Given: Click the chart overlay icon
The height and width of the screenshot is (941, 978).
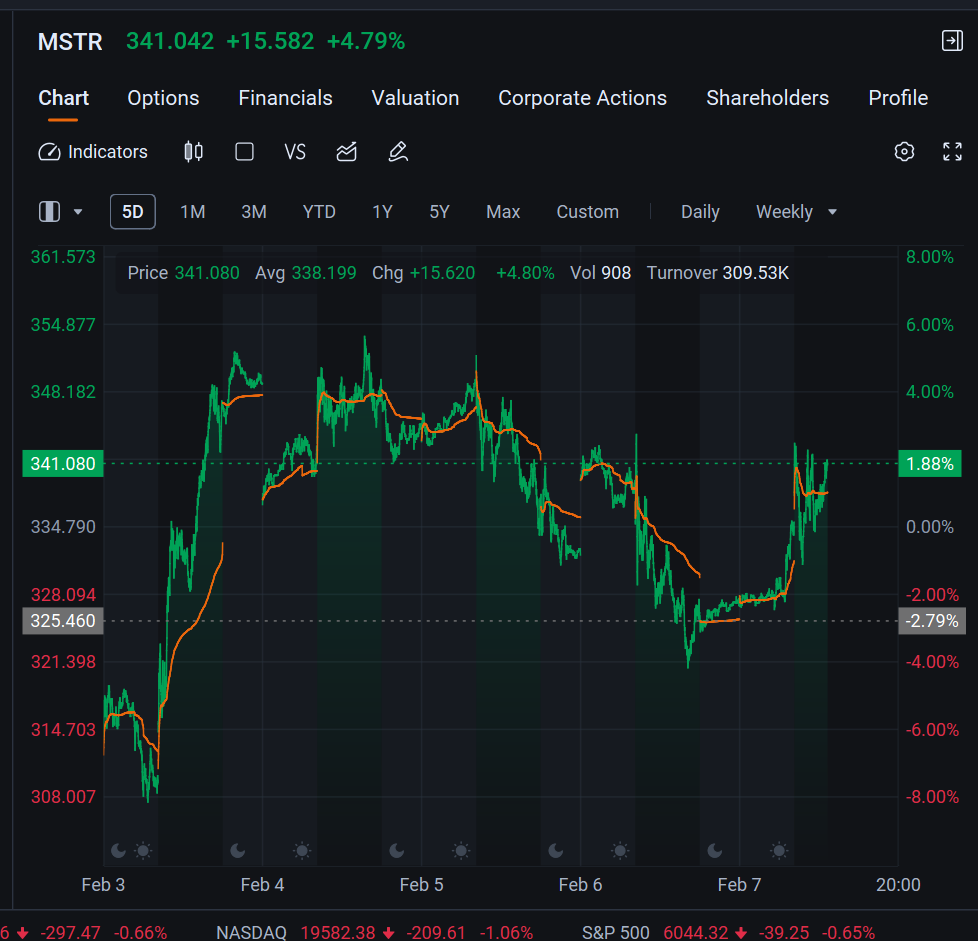Looking at the screenshot, I should (x=347, y=152).
